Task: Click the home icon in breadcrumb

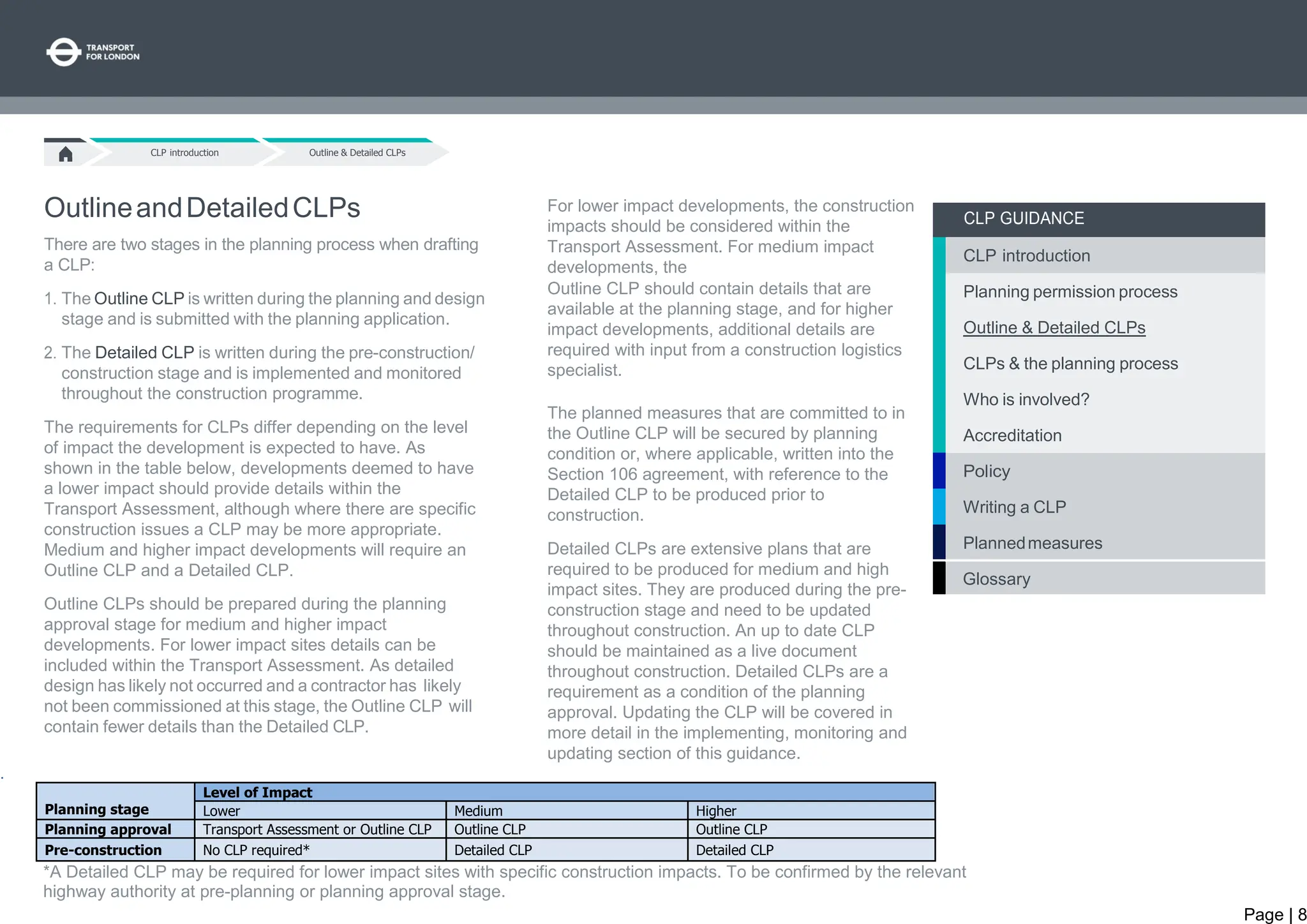Action: (x=65, y=154)
